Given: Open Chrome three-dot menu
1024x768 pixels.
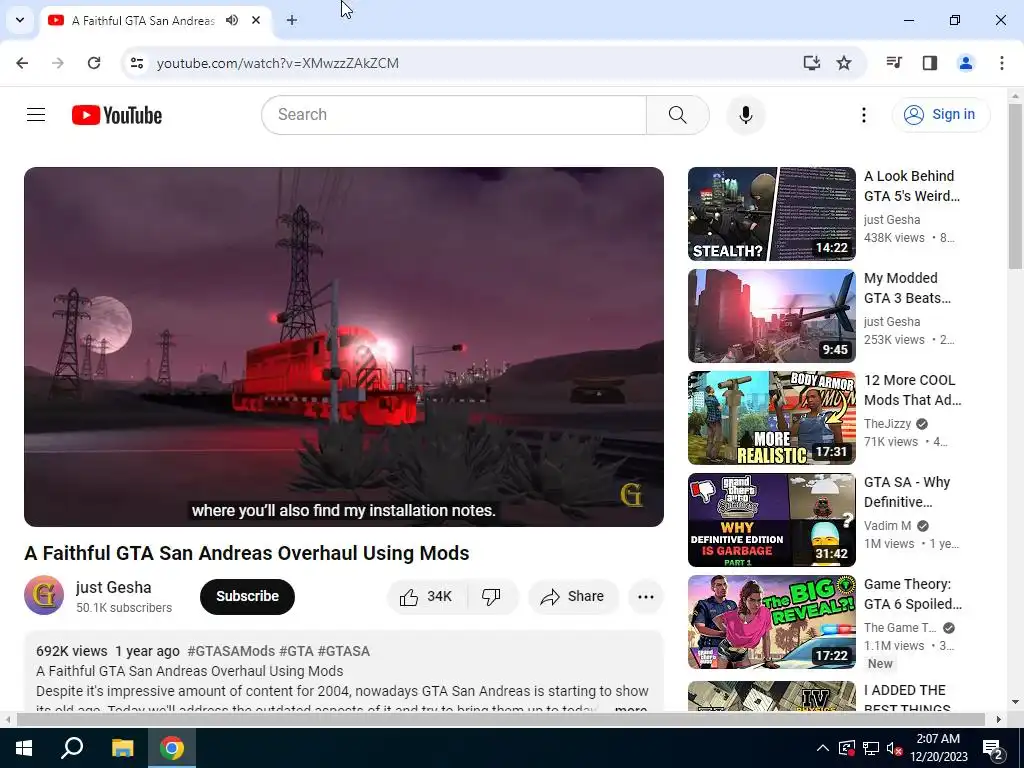Looking at the screenshot, I should tap(1001, 63).
